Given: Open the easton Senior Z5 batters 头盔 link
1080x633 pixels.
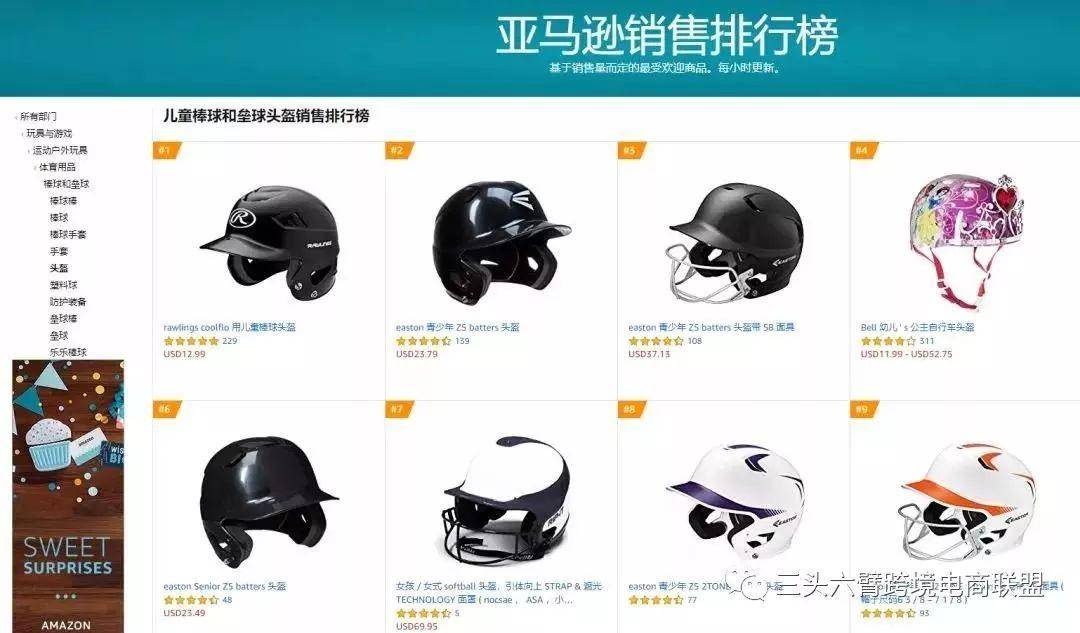Looking at the screenshot, I should pos(225,586).
